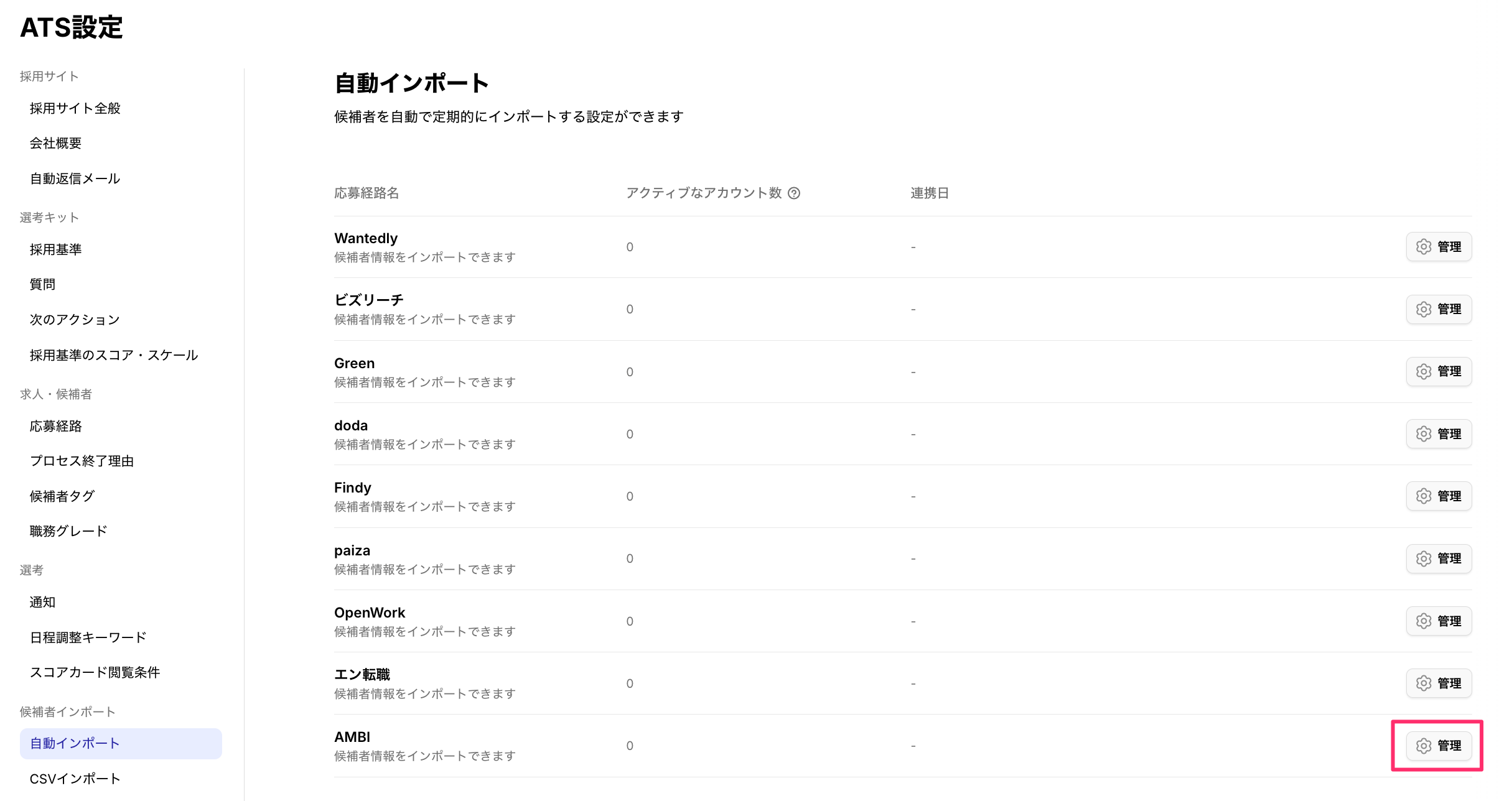Switch to CSVインポート page
1512x801 pixels.
tap(75, 779)
